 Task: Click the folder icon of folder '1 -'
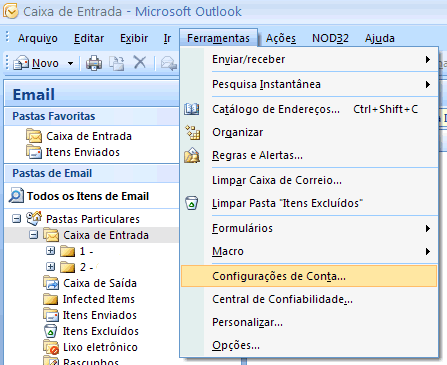(x=68, y=251)
